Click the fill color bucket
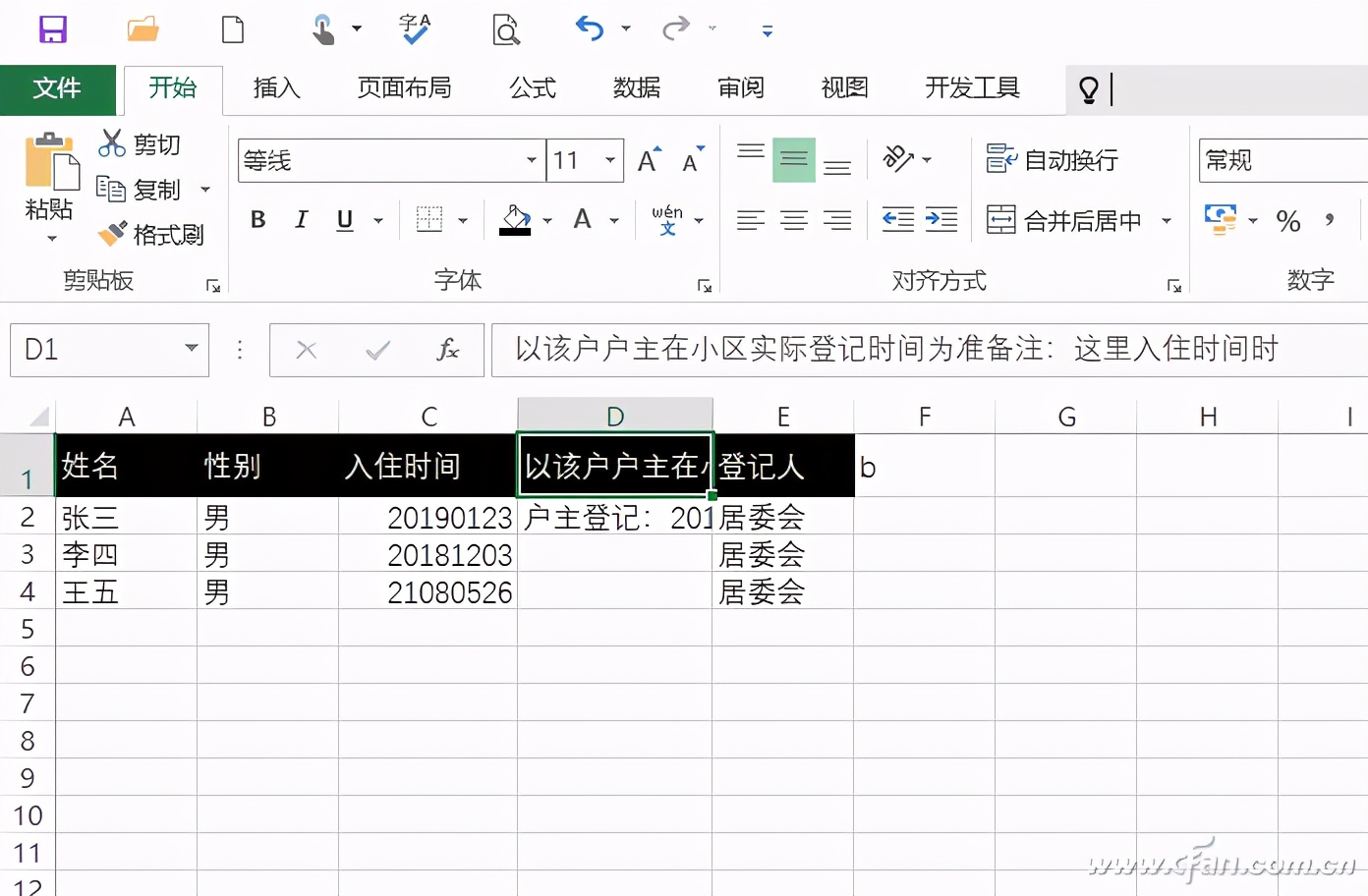The image size is (1368, 896). click(x=516, y=220)
